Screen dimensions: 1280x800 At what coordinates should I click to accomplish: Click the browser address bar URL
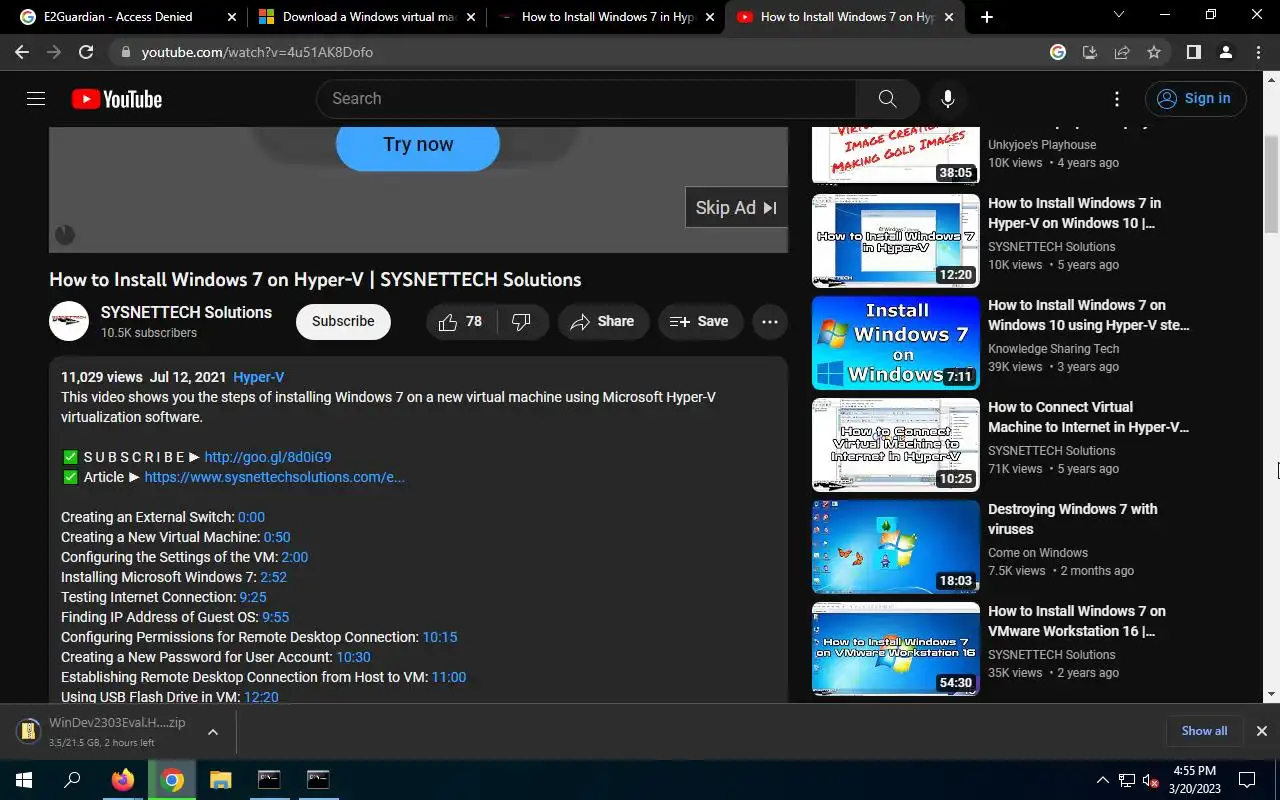257,52
